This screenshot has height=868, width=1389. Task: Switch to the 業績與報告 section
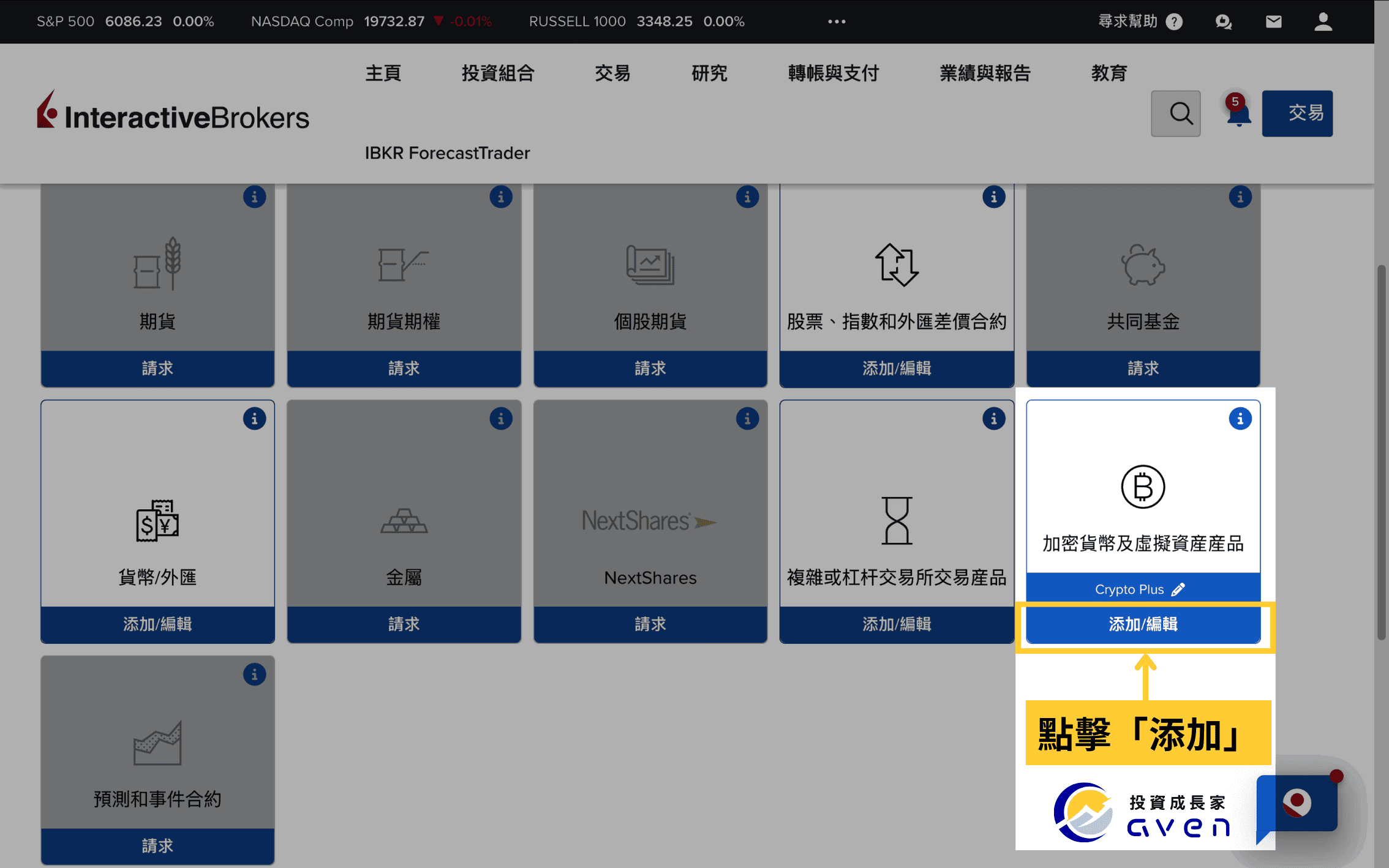click(985, 73)
